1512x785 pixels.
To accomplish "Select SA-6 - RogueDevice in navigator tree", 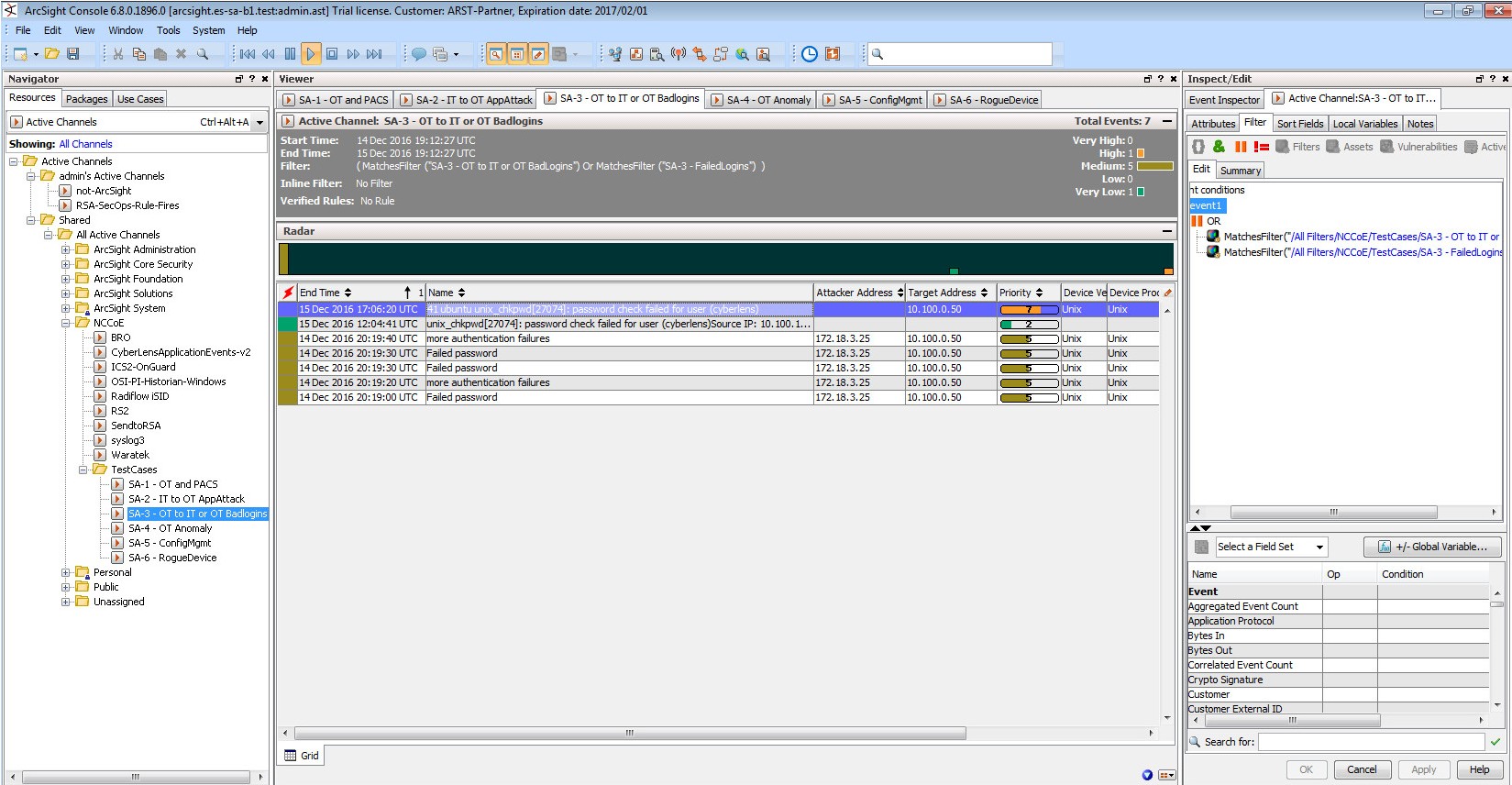I will (172, 558).
